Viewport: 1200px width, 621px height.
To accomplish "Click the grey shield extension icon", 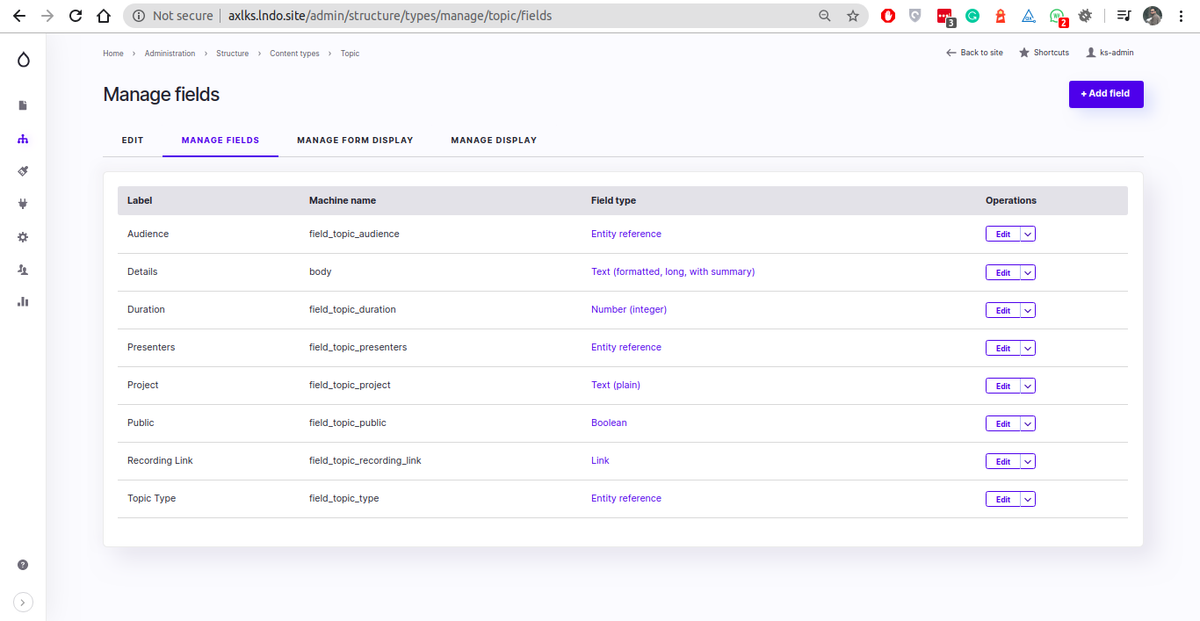I will 915,16.
